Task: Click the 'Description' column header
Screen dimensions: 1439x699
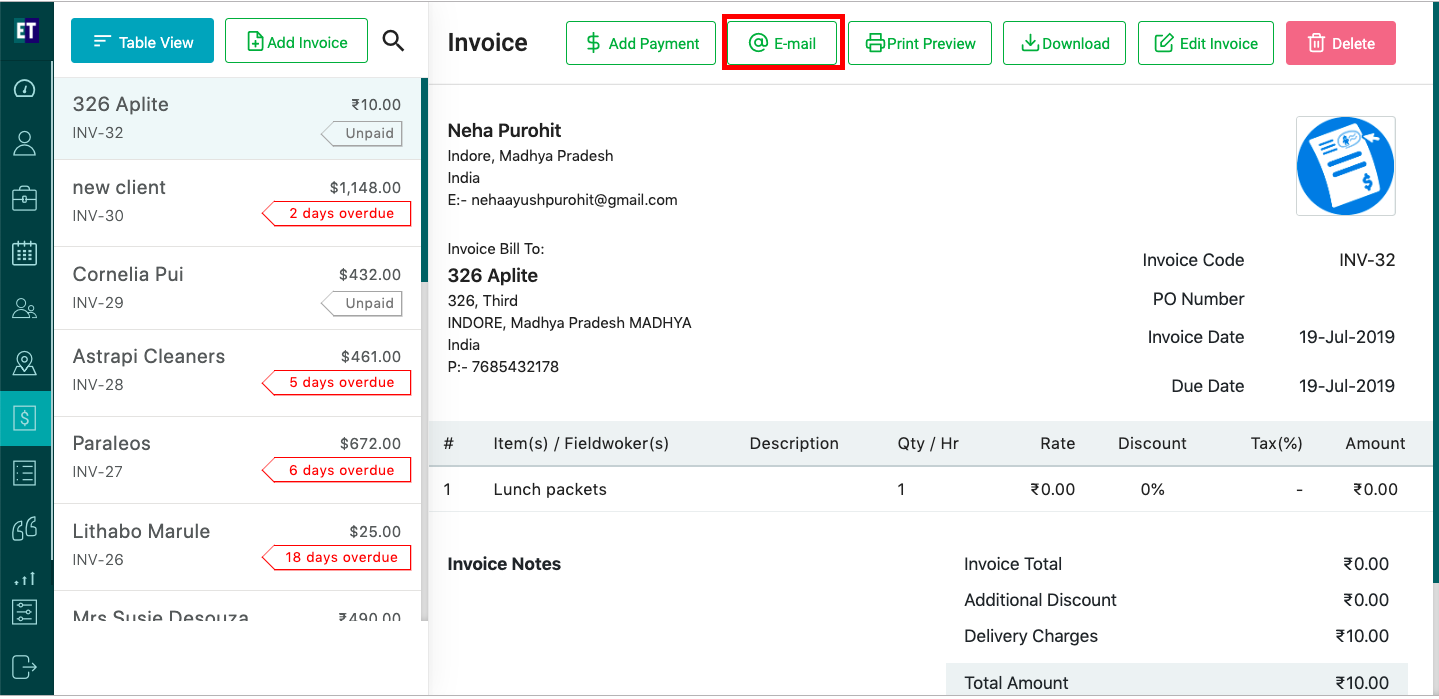Action: [x=794, y=443]
